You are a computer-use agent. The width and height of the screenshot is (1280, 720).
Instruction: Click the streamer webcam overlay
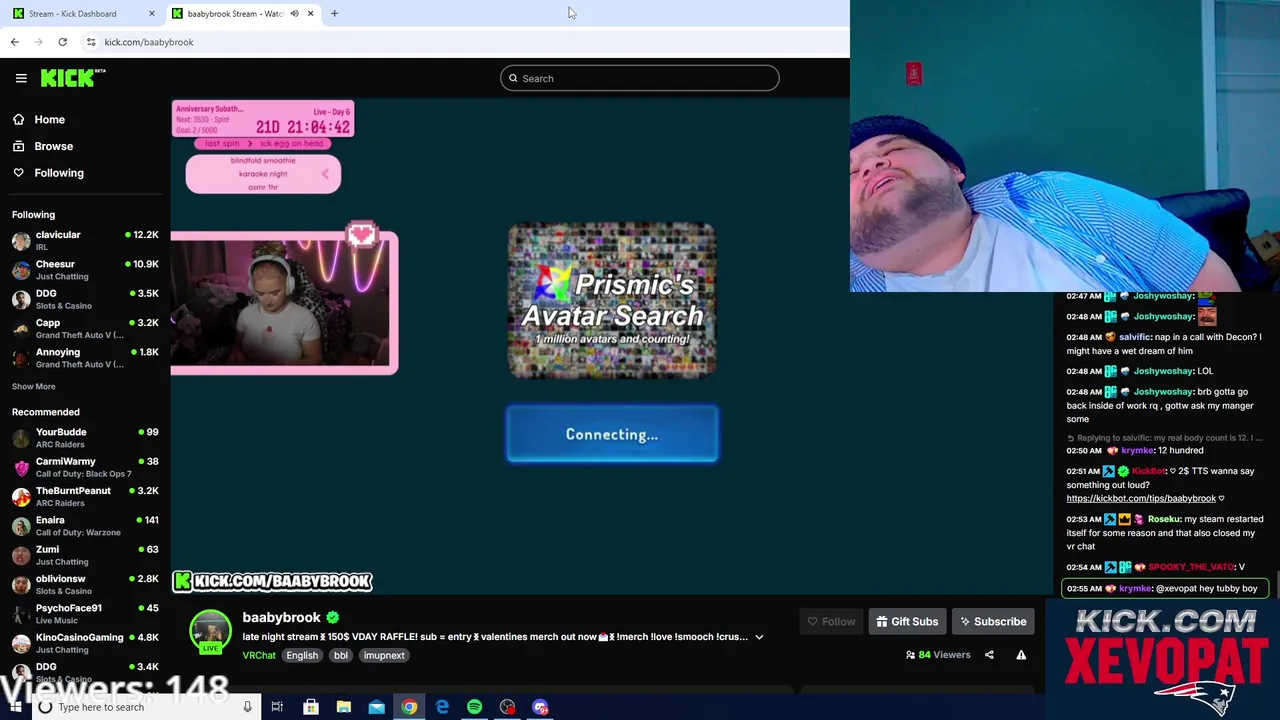point(284,303)
